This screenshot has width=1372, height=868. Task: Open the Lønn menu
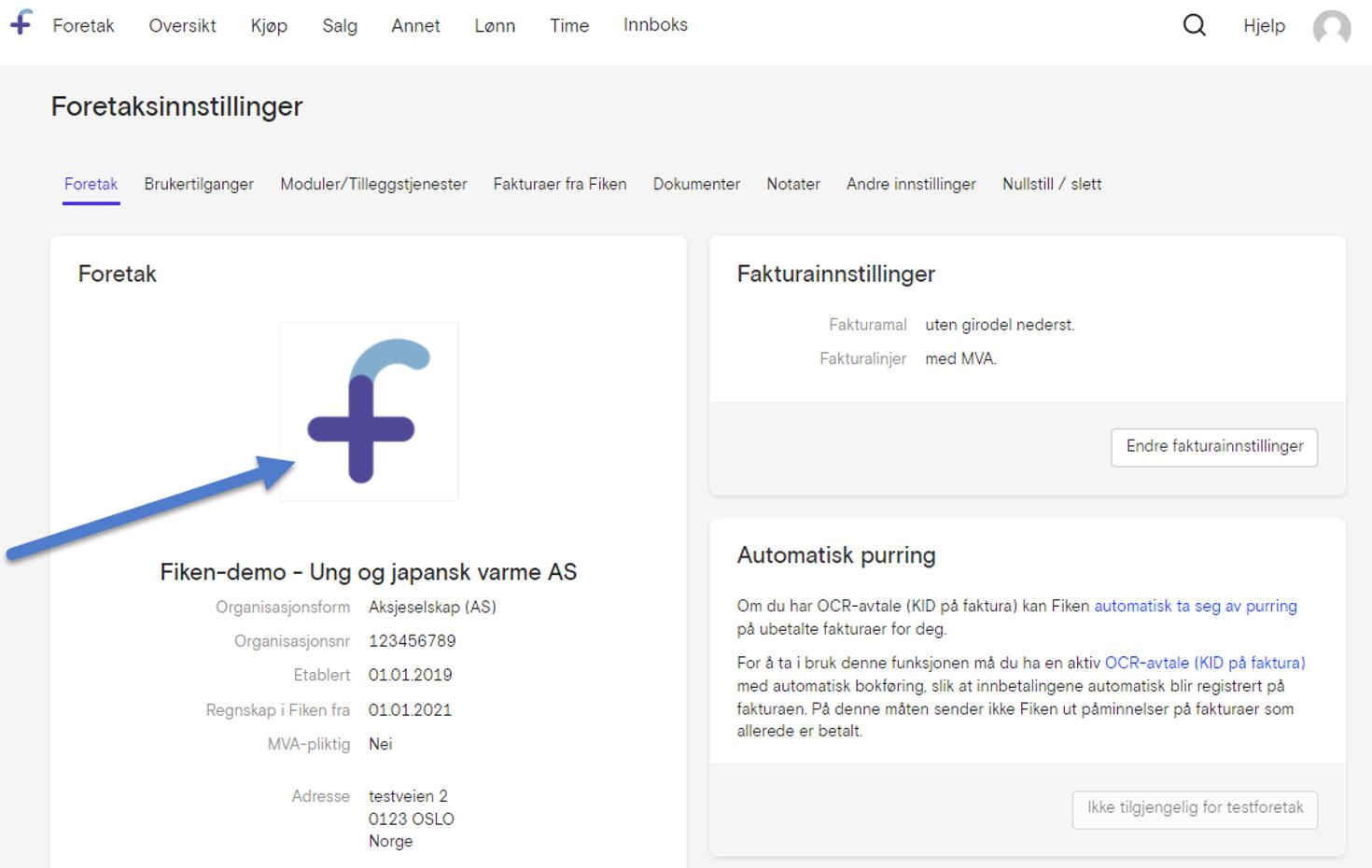tap(495, 25)
